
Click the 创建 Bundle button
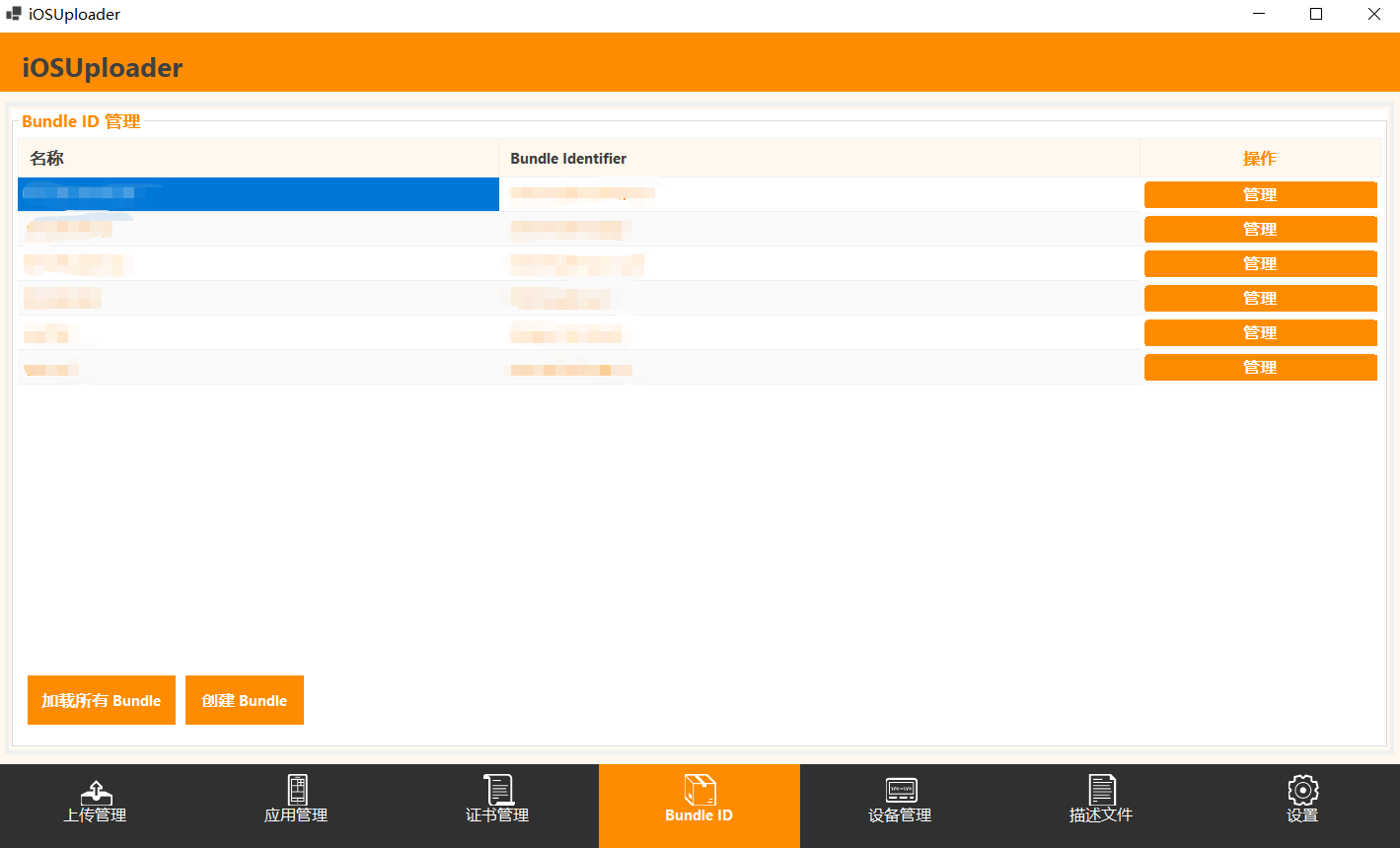coord(245,700)
